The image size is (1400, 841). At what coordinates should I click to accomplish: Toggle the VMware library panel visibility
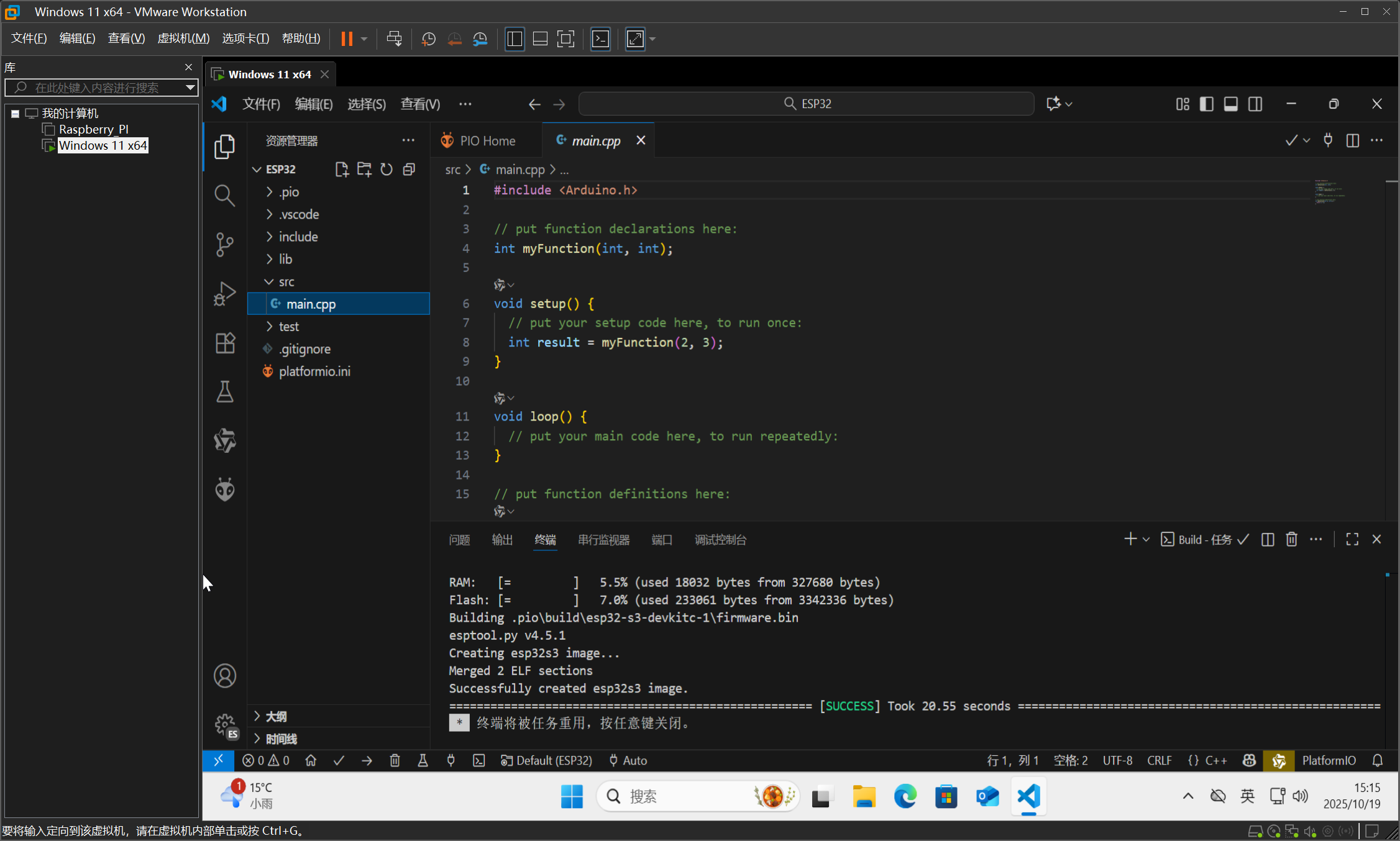coord(515,39)
